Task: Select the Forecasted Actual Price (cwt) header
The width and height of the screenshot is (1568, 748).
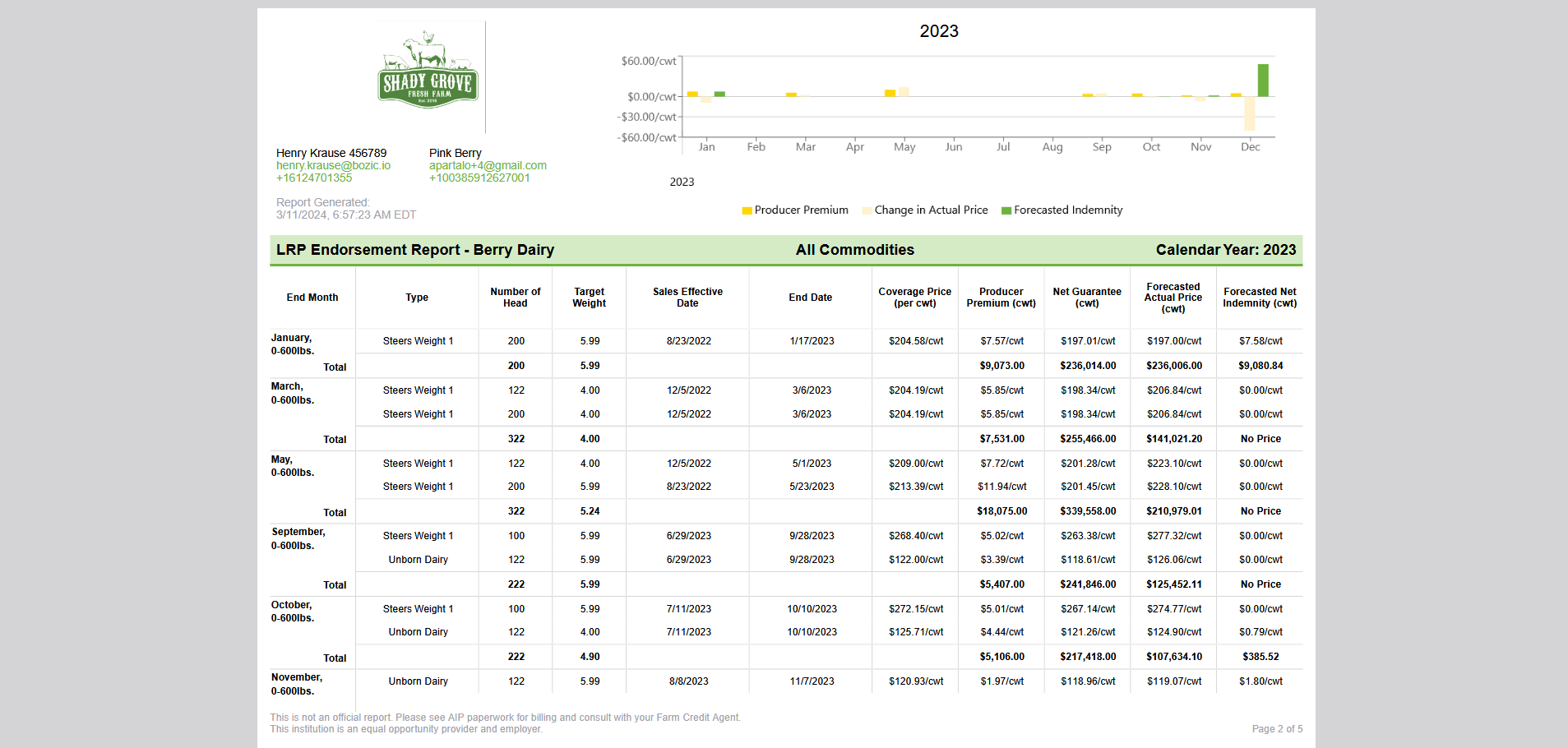Action: click(x=1173, y=298)
